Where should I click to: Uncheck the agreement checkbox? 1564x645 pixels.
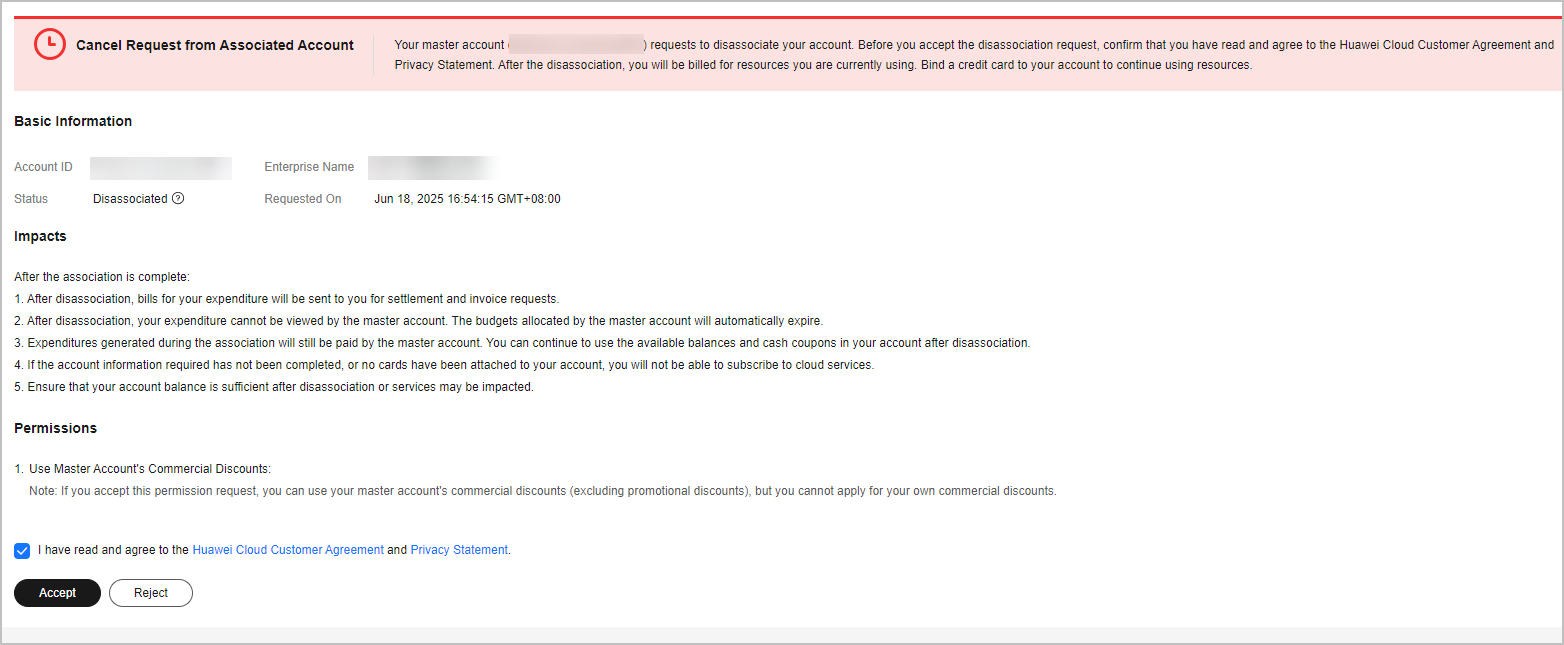[x=22, y=551]
